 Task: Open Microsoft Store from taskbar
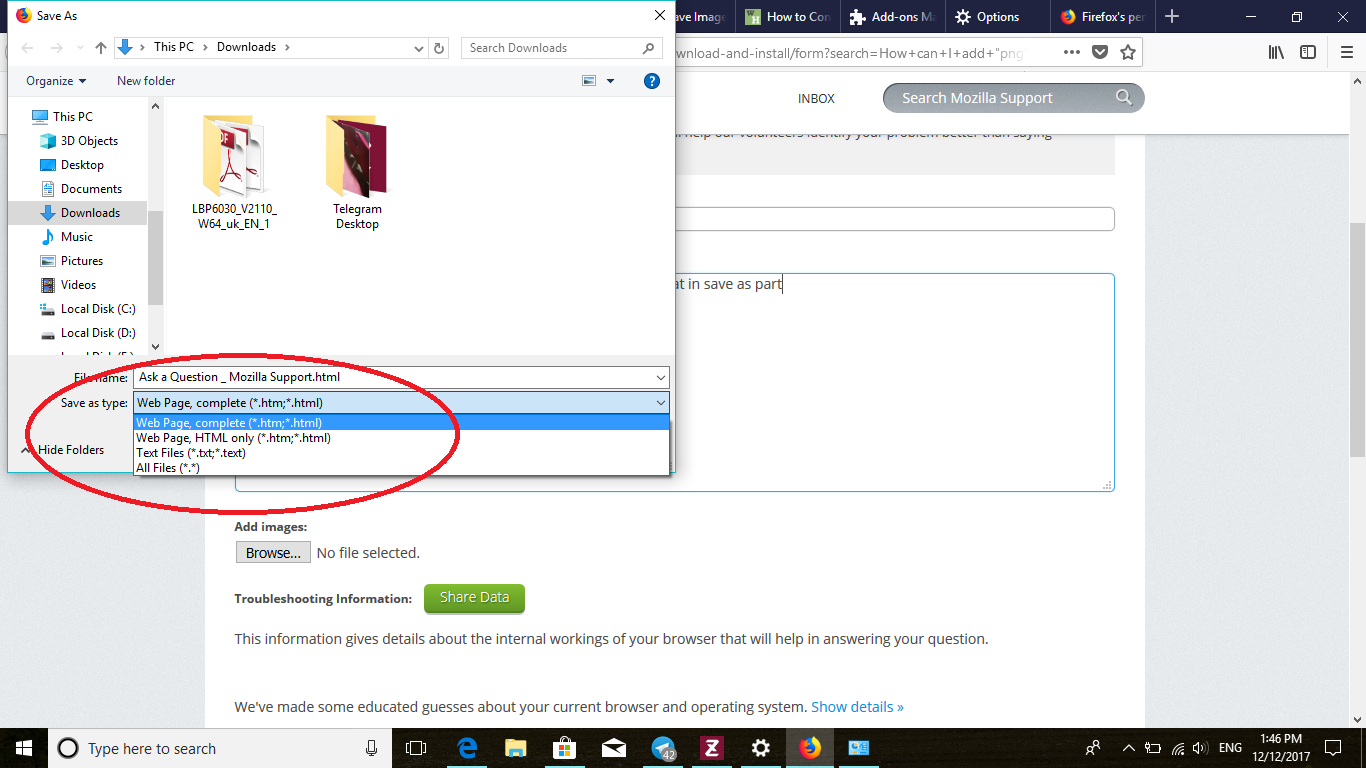565,748
